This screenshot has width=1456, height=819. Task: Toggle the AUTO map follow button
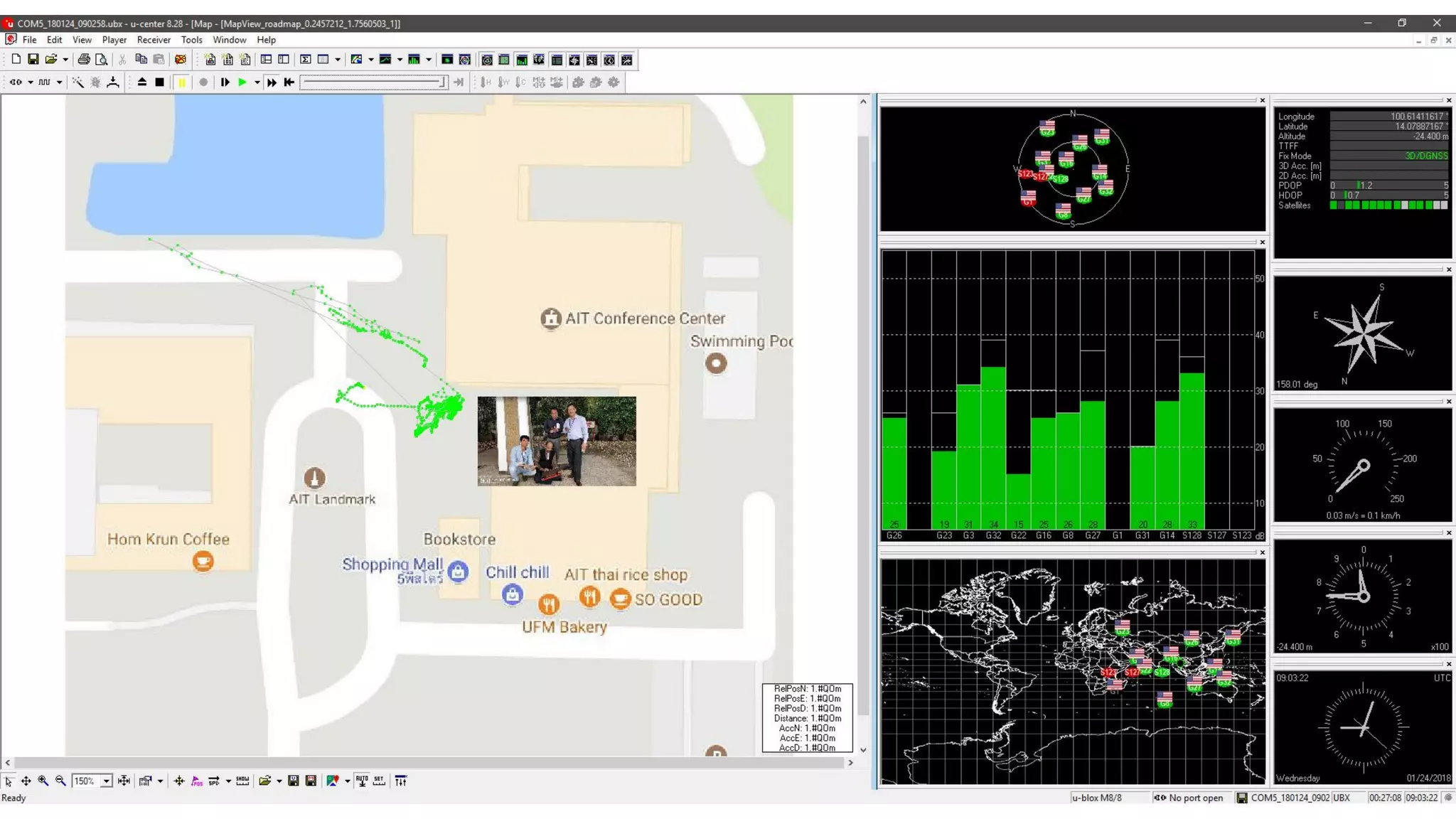click(x=362, y=781)
